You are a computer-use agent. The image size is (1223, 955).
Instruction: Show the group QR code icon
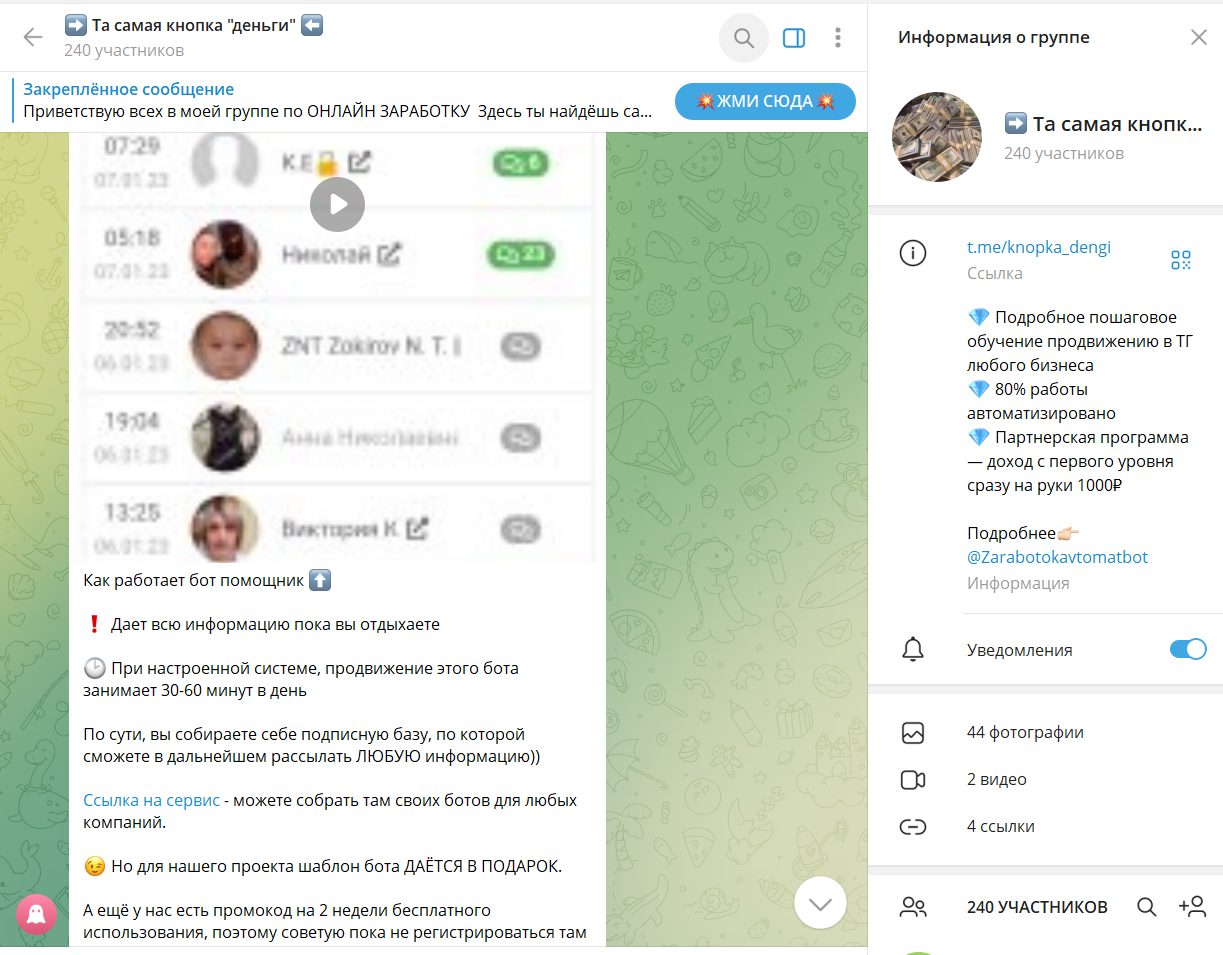1181,260
